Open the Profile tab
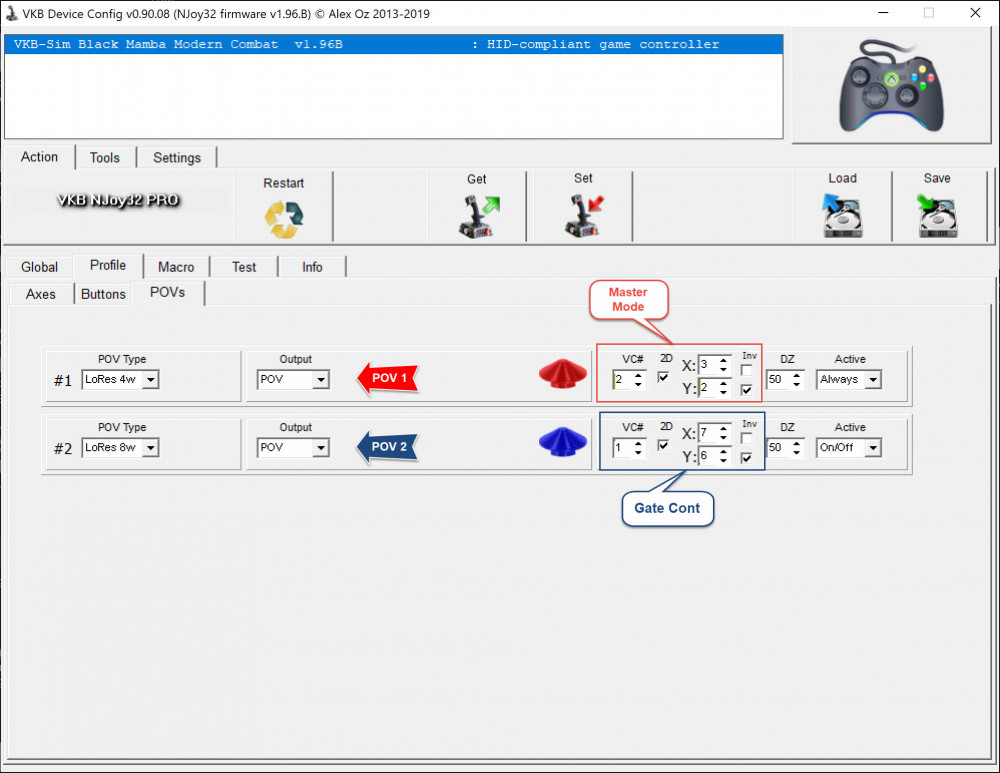The image size is (1000, 773). pos(108,265)
